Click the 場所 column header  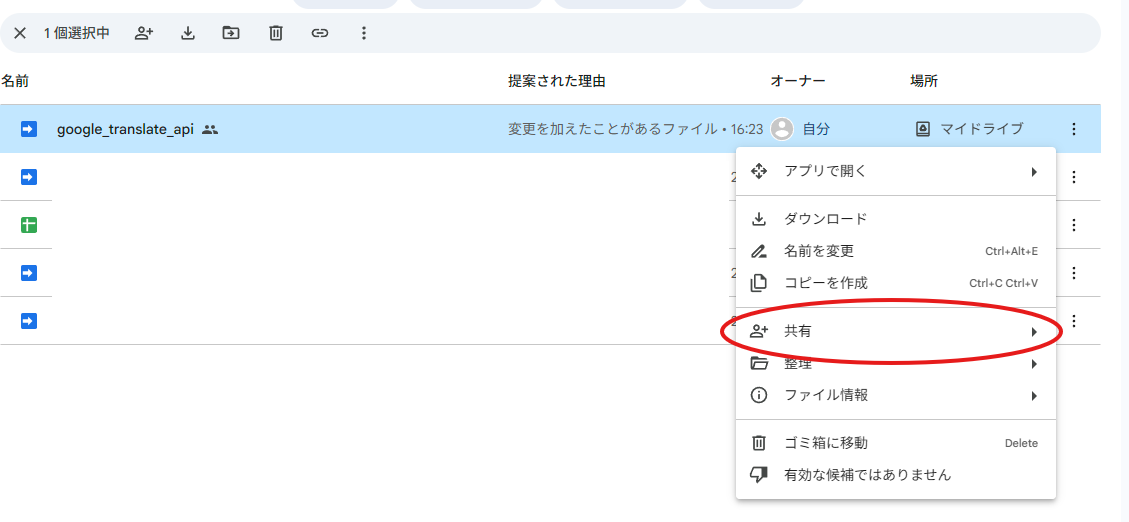(924, 81)
